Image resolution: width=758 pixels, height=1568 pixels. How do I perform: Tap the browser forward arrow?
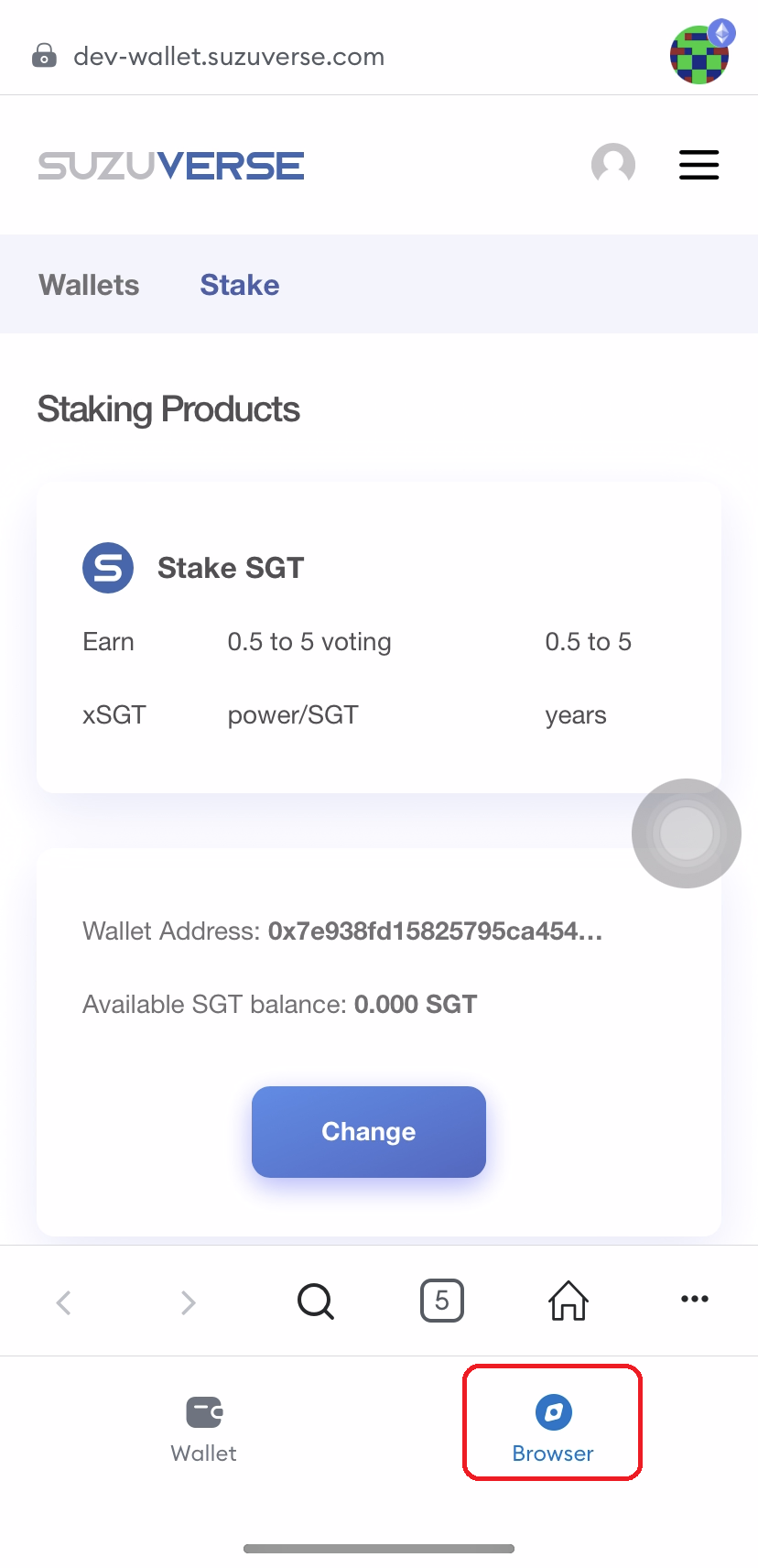coord(189,1301)
